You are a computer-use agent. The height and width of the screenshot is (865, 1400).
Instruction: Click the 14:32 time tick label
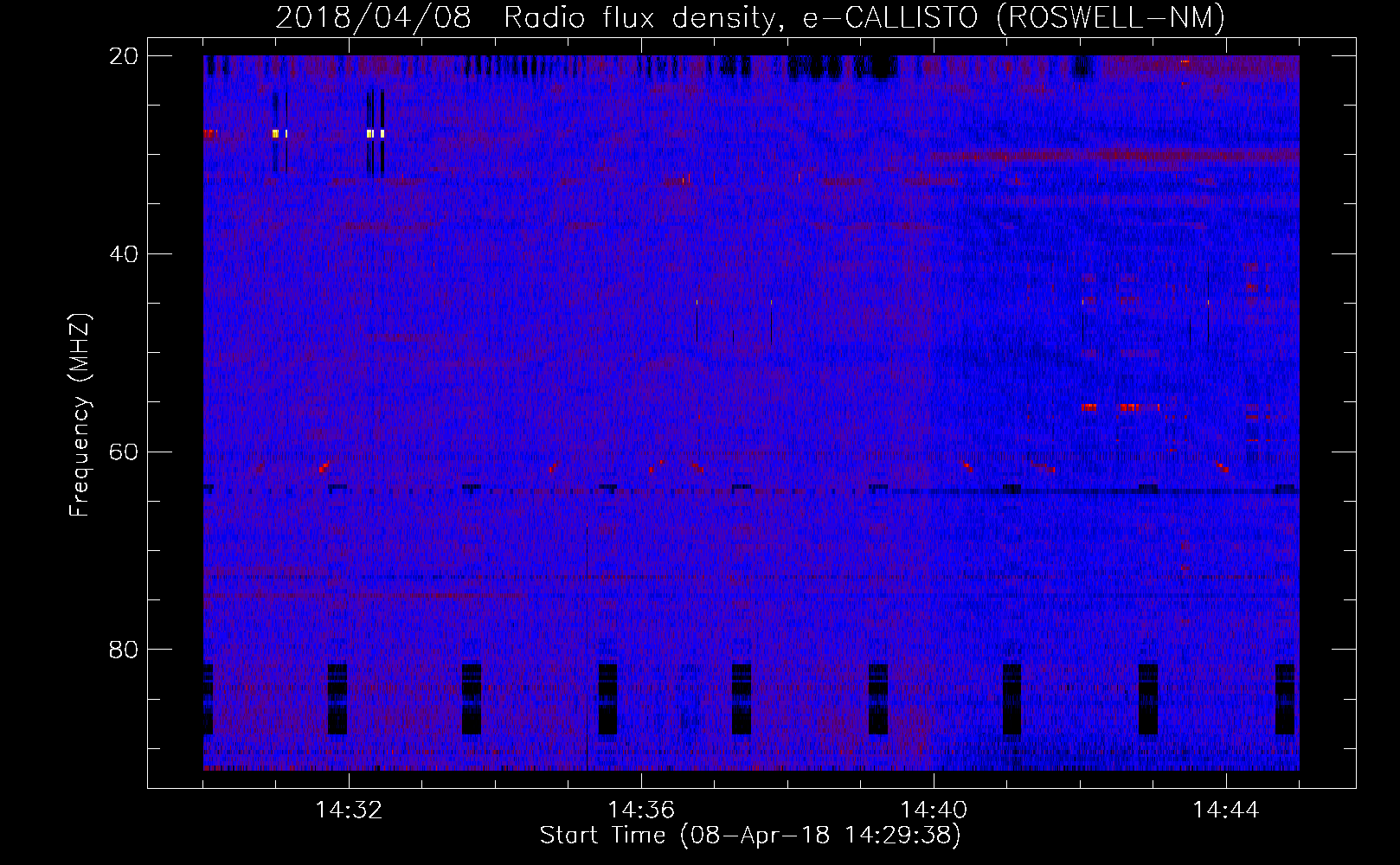coord(349,811)
